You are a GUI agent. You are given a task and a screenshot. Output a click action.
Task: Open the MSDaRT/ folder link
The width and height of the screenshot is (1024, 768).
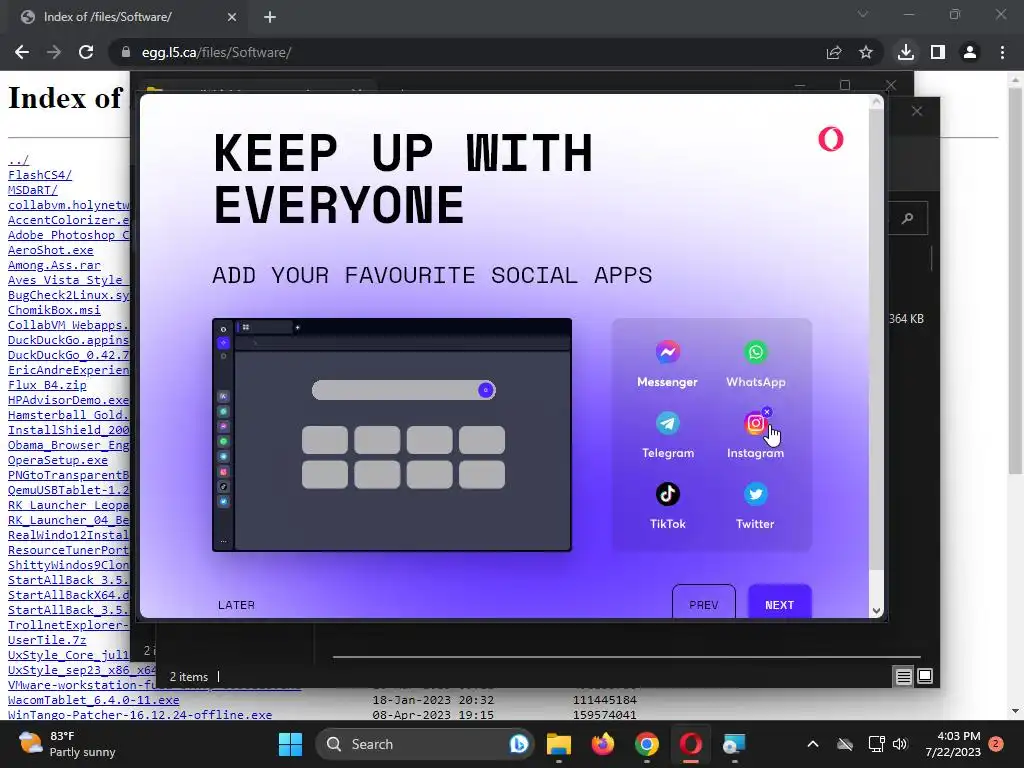coord(33,190)
